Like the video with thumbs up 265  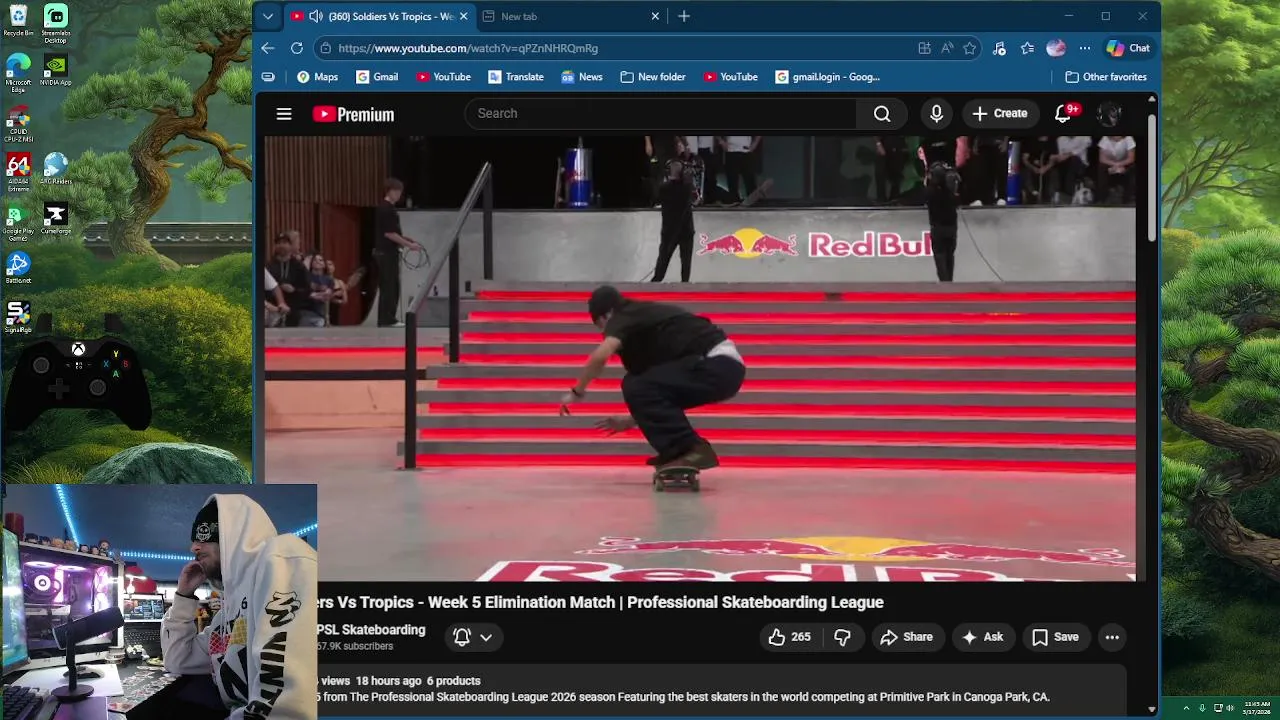coord(789,637)
